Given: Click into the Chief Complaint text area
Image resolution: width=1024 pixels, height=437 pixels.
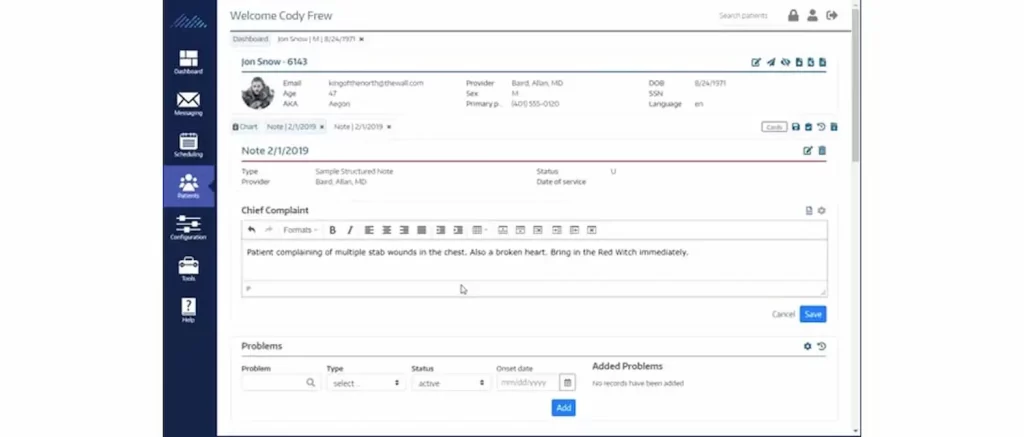Looking at the screenshot, I should 534,260.
